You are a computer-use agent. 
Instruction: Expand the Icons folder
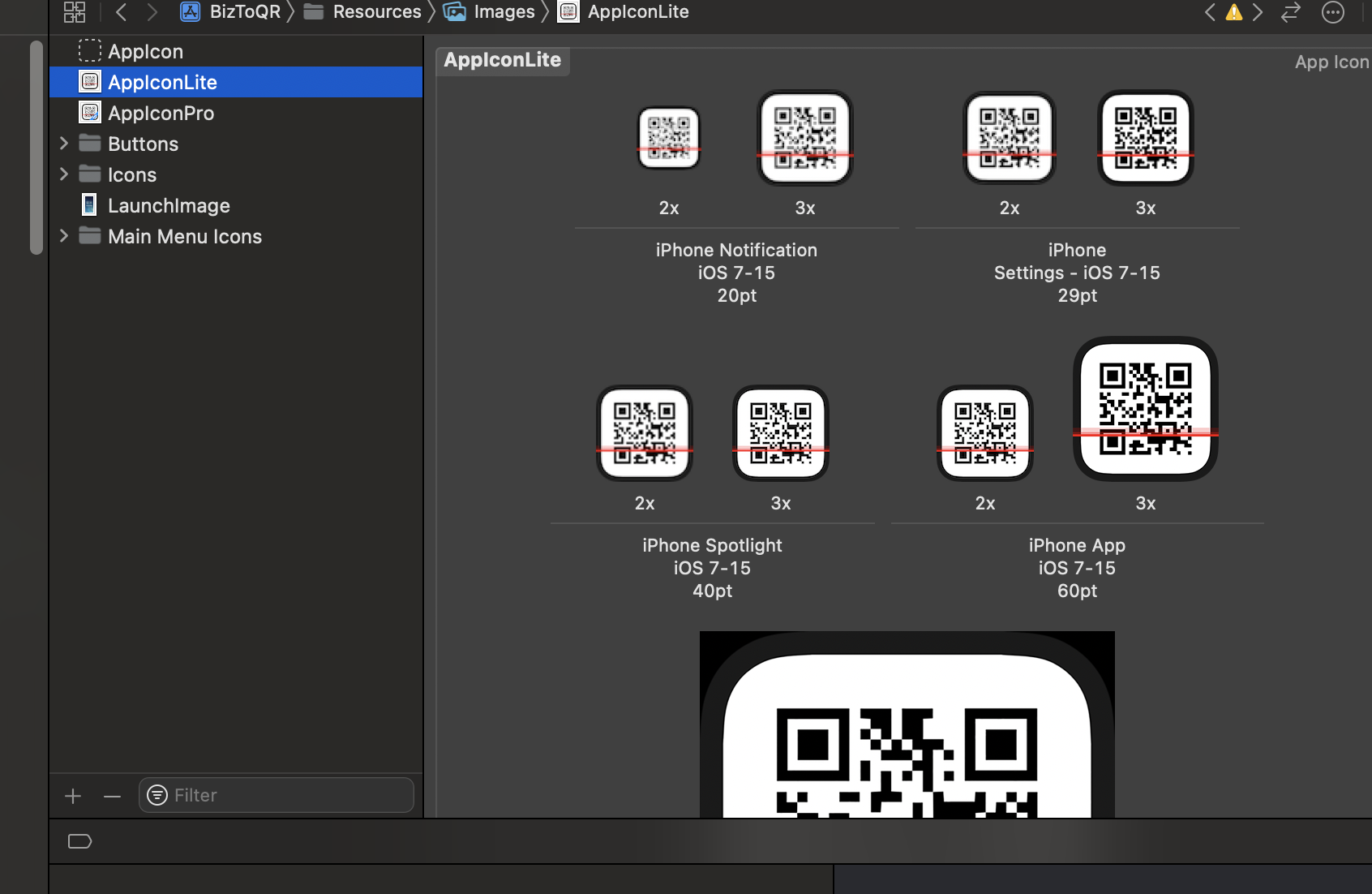pos(64,174)
